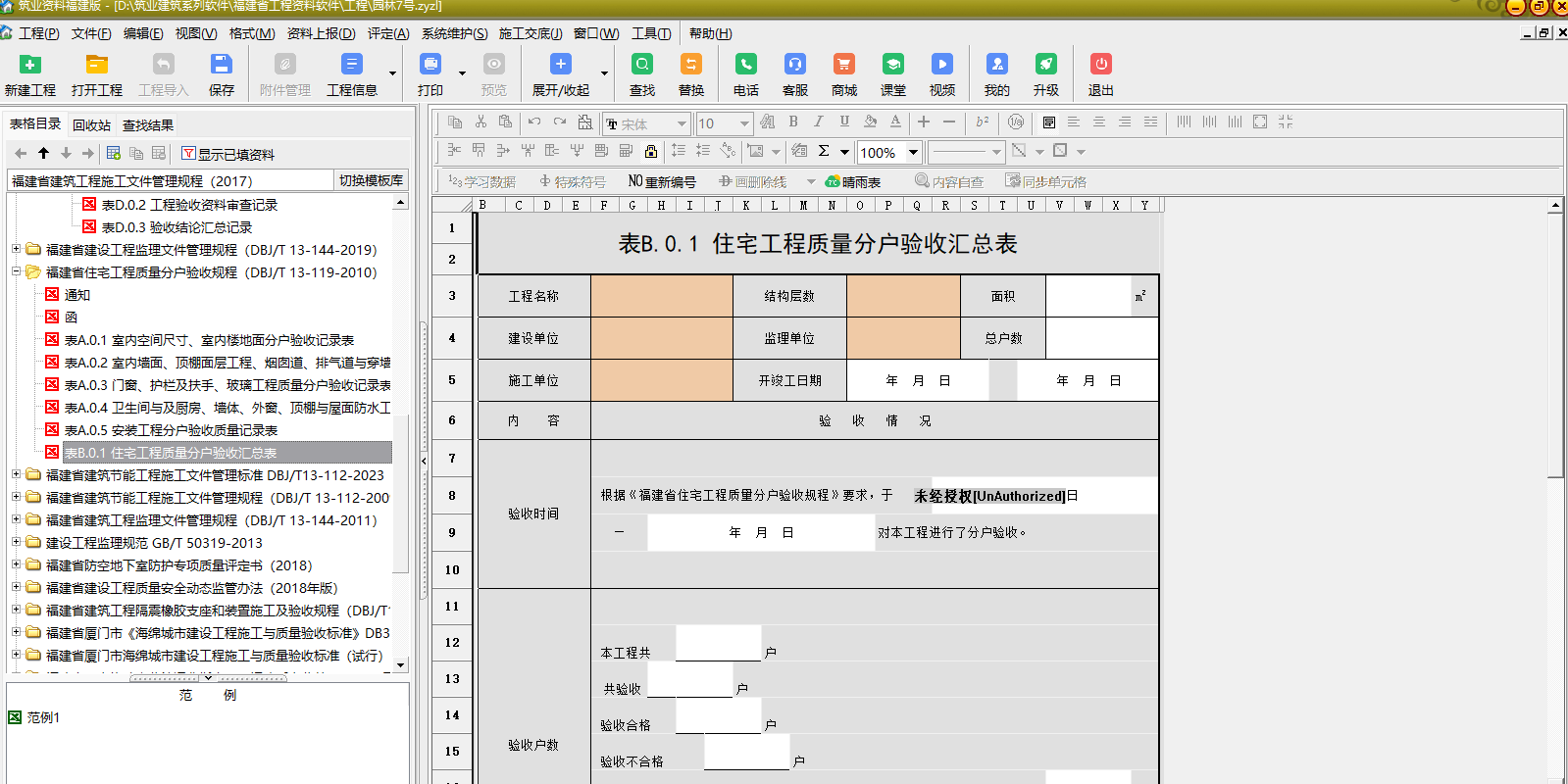Click the 查找 search icon
The image size is (1568, 784).
click(641, 65)
